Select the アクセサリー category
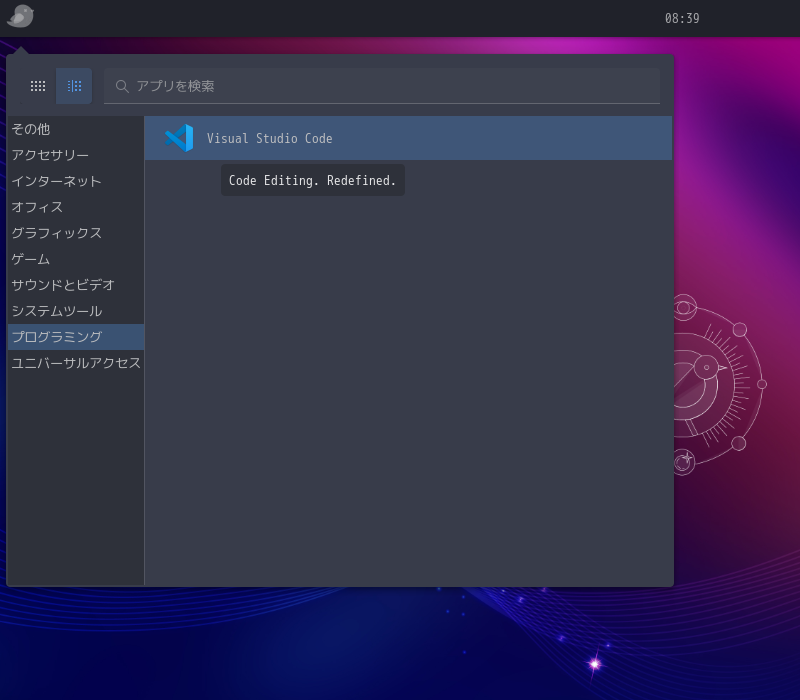This screenshot has width=800, height=700. [76, 155]
